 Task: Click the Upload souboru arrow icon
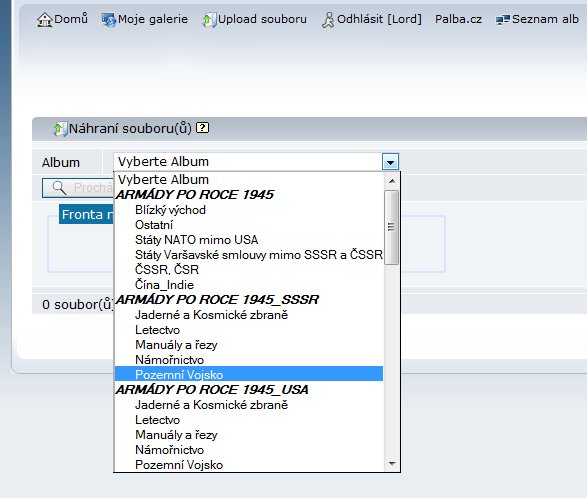(209, 20)
